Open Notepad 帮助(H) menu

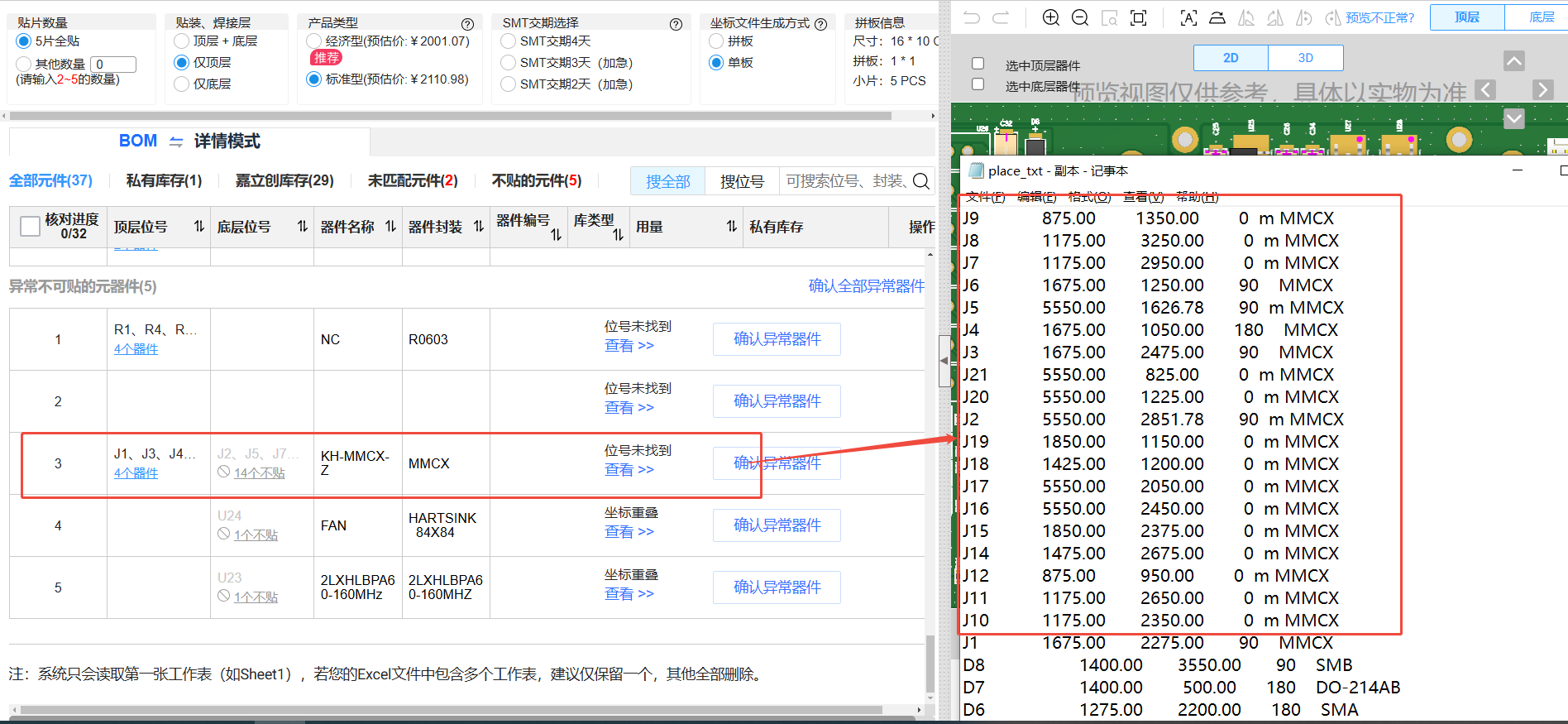tap(1198, 196)
